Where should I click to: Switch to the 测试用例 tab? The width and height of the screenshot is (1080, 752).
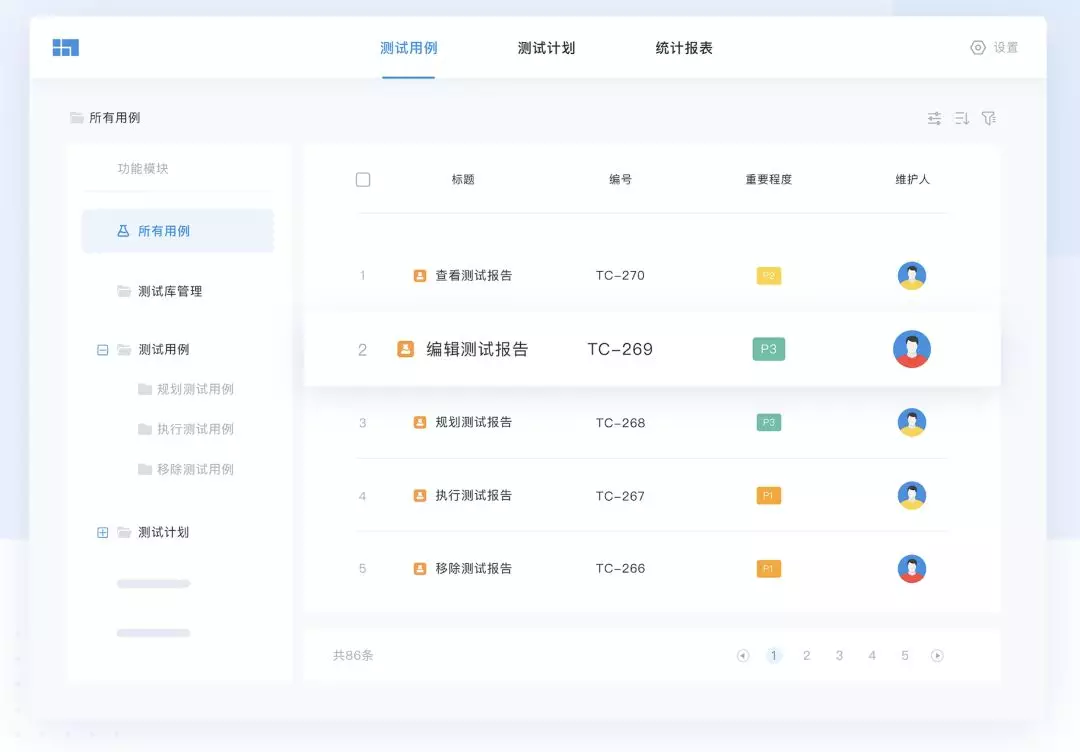[408, 48]
